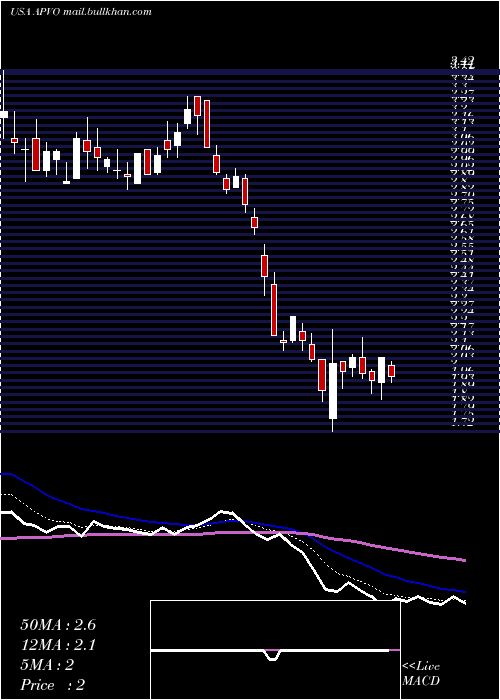Select the '50MA : 2.6' label

pos(58,625)
